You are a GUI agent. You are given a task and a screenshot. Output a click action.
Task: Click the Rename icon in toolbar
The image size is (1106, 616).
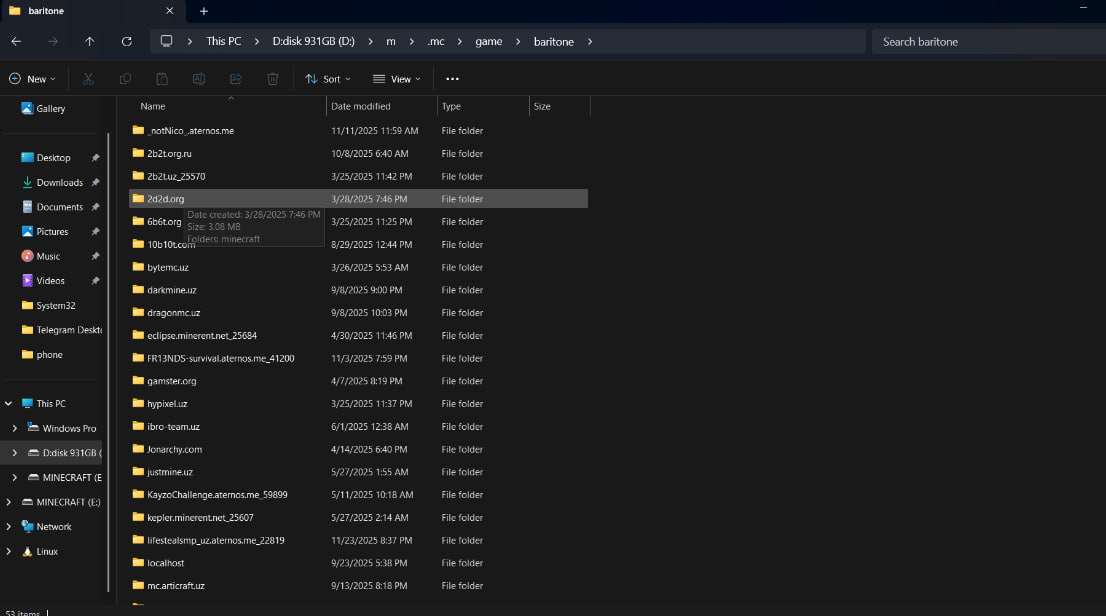click(x=199, y=79)
